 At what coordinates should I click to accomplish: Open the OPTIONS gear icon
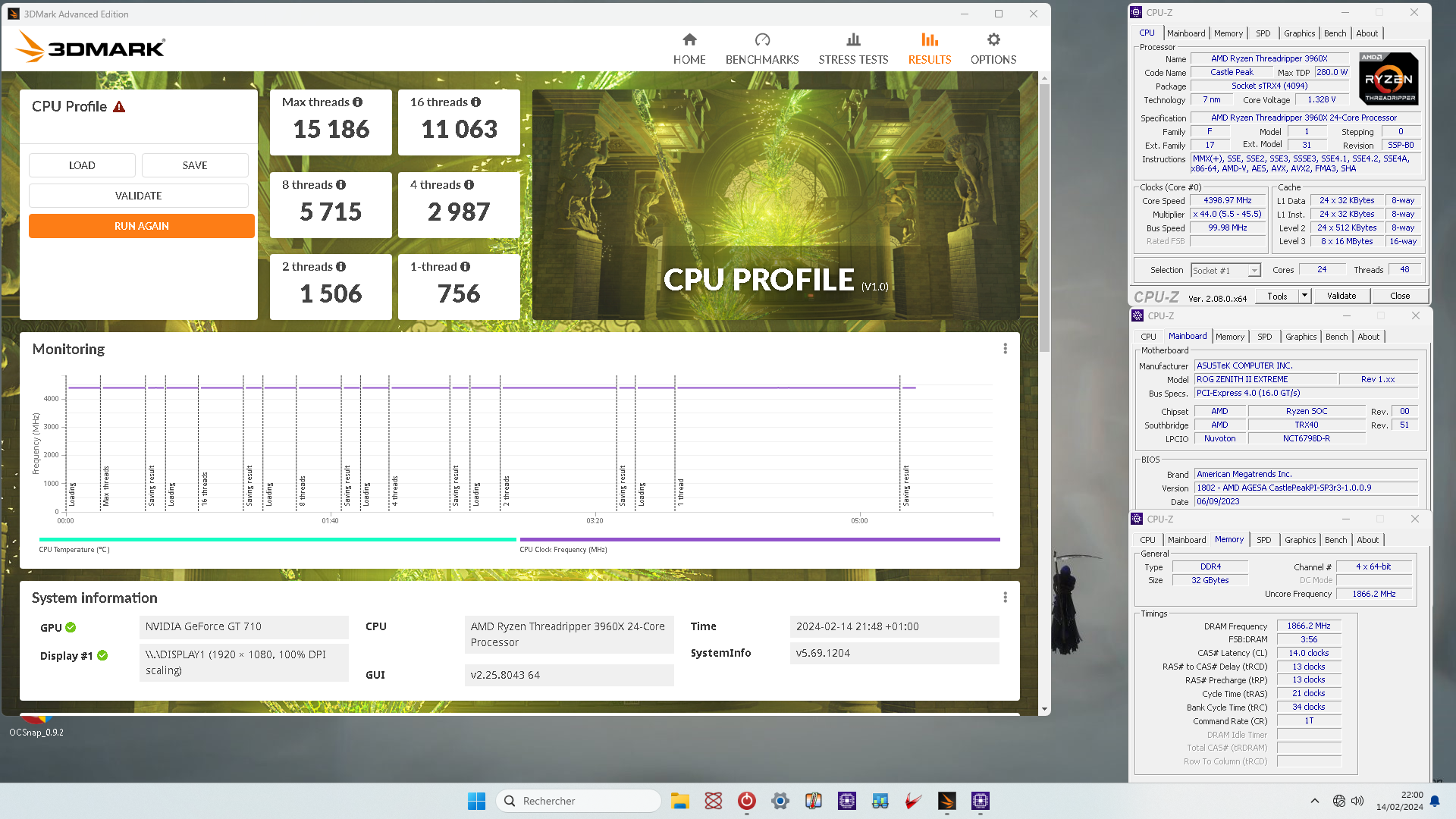(993, 40)
